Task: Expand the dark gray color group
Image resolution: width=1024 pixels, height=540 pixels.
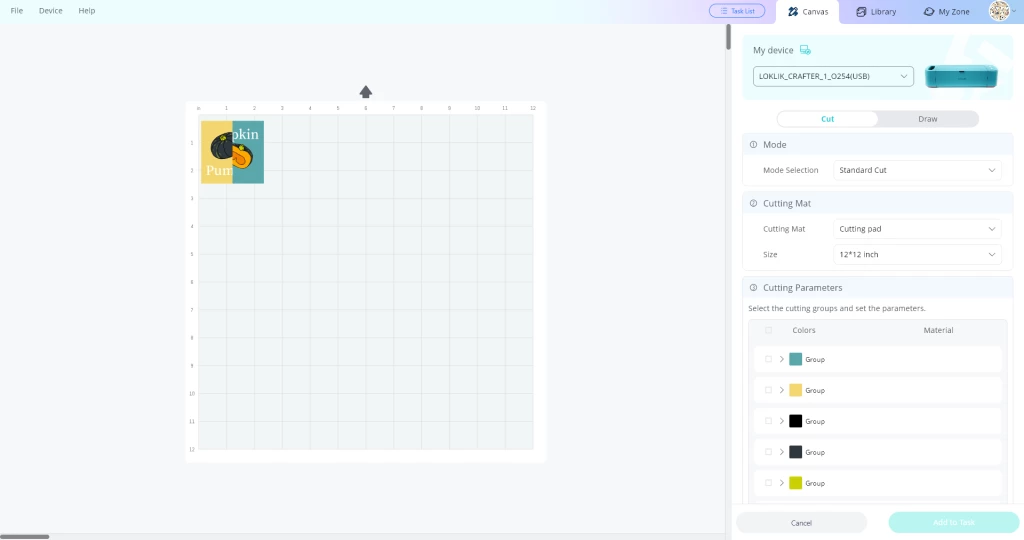Action: tap(782, 452)
